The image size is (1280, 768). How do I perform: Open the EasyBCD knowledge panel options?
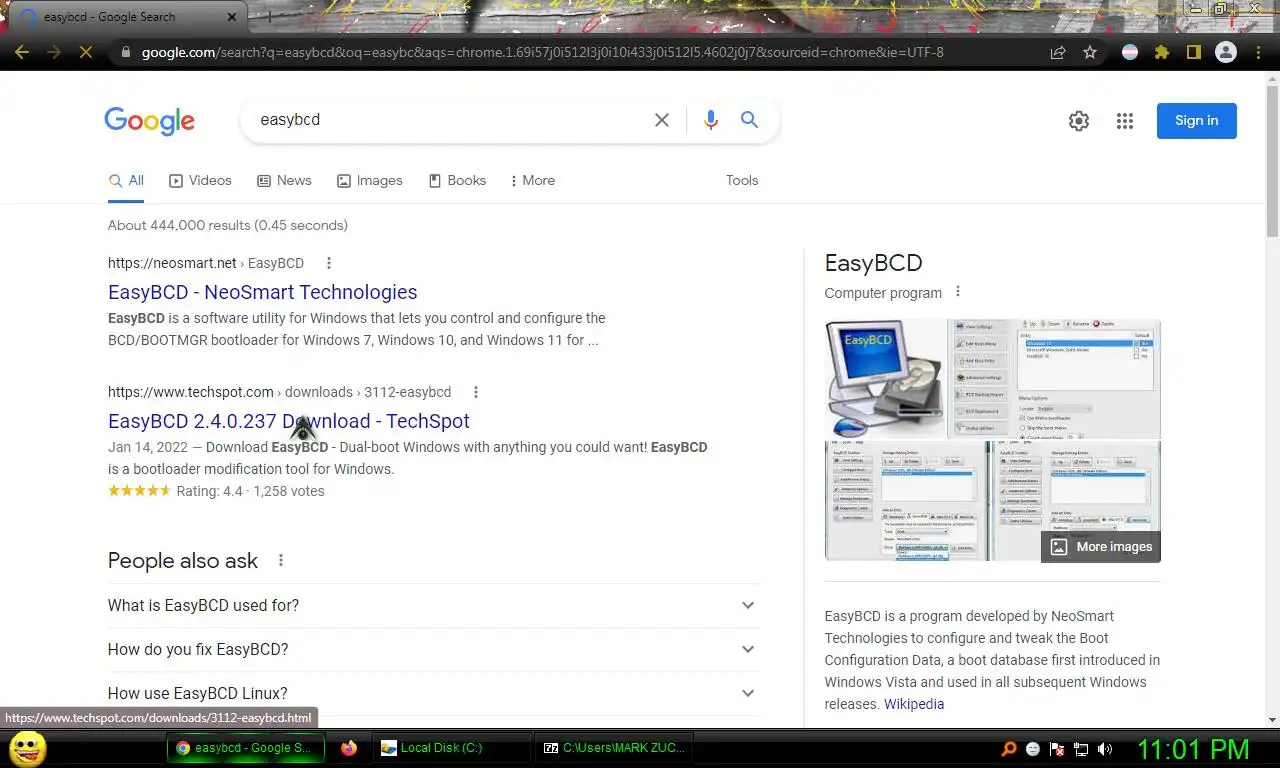coord(958,292)
